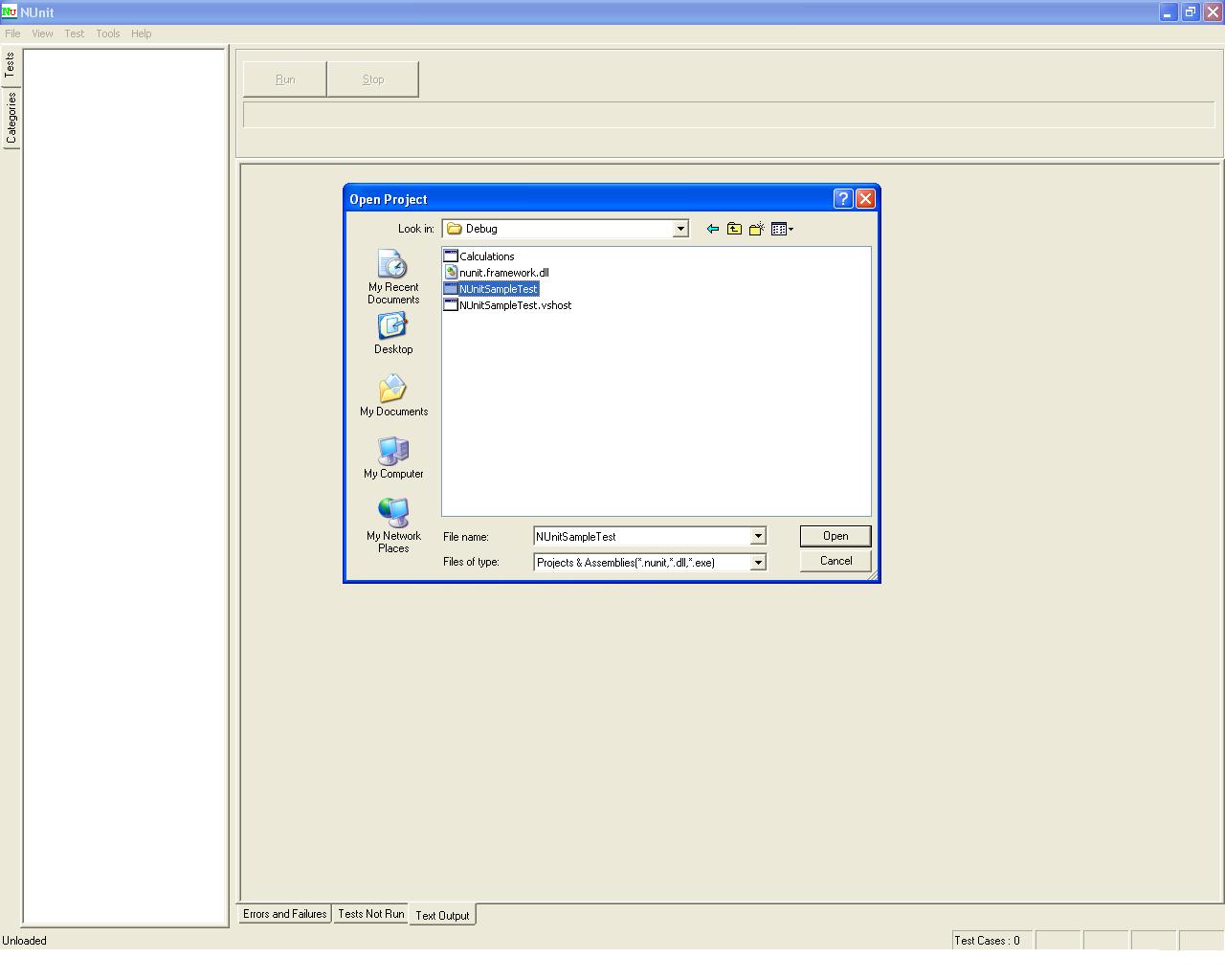
Task: Browse My Network Places
Action: click(393, 525)
